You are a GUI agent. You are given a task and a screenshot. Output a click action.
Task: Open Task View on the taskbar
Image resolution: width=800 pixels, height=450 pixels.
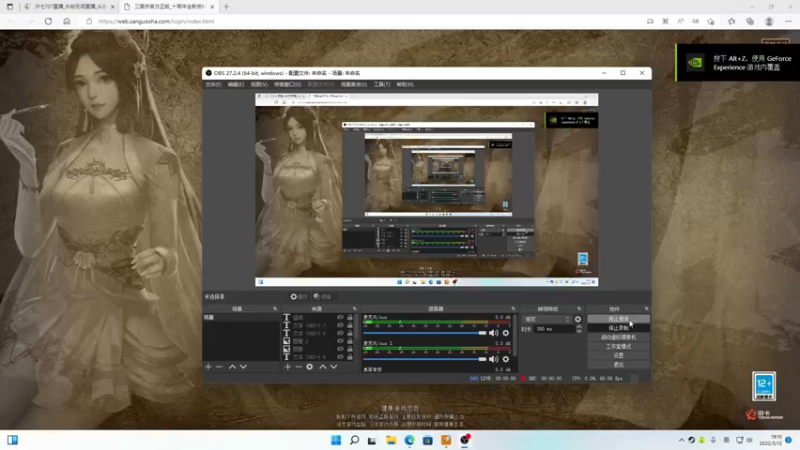[x=372, y=440]
